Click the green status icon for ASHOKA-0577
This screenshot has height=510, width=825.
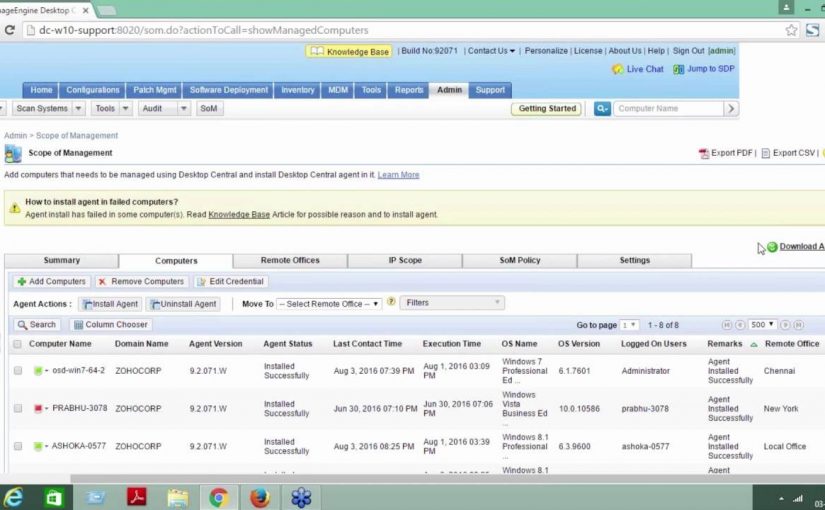point(38,446)
